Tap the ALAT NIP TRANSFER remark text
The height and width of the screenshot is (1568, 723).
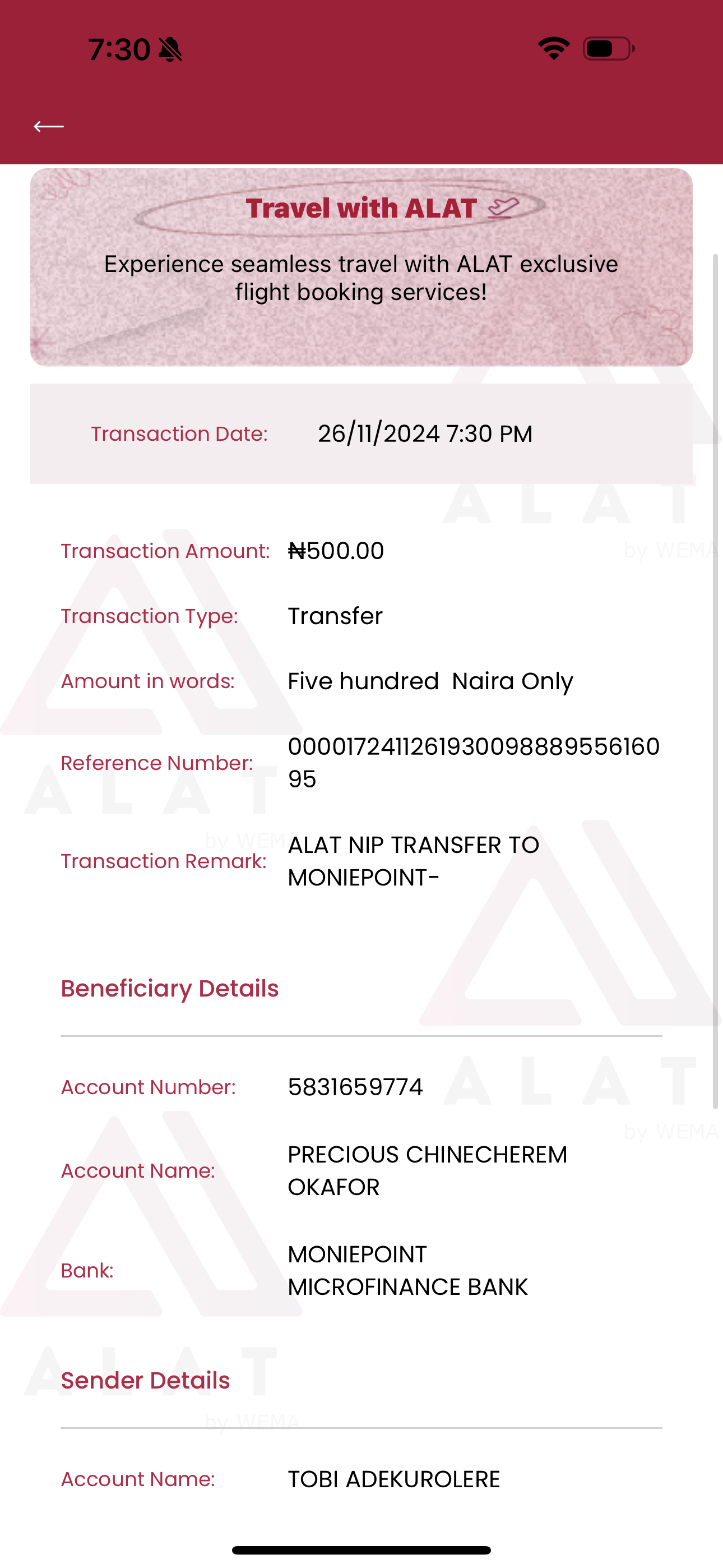pyautogui.click(x=413, y=861)
